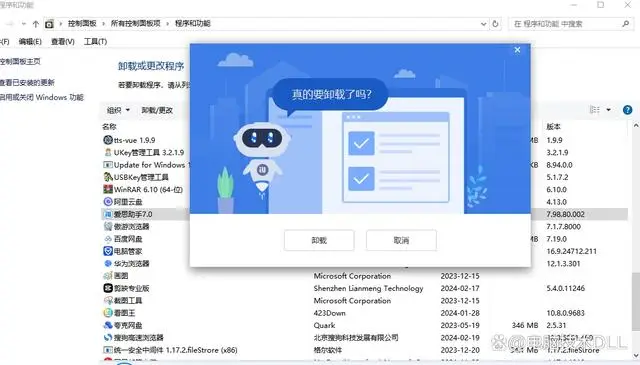Select the 2023-05-19 install date cell

(460, 325)
